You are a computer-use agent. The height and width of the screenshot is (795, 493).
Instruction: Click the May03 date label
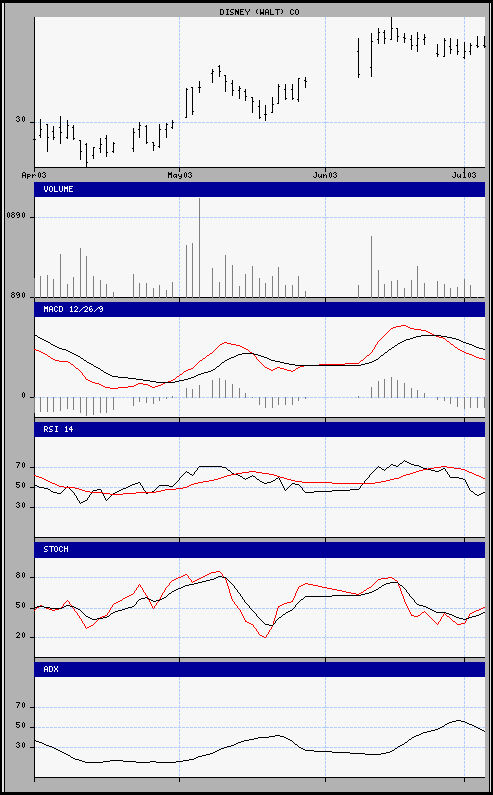[180, 175]
